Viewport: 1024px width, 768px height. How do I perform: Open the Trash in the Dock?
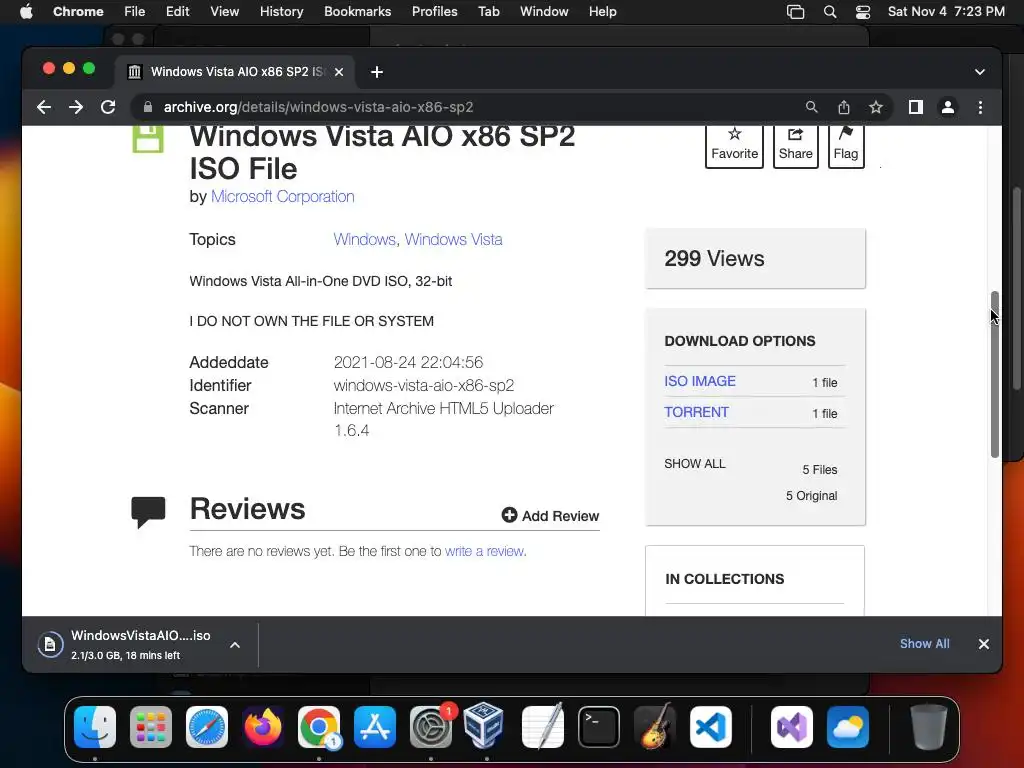[929, 726]
